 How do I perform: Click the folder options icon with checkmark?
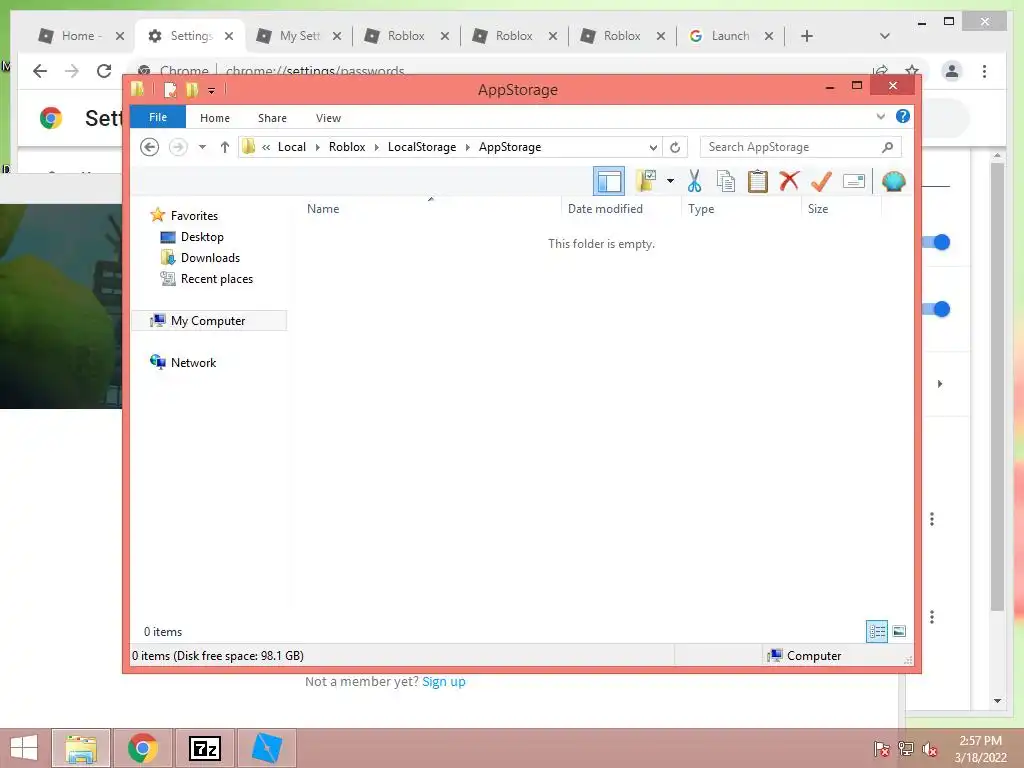[x=646, y=181]
